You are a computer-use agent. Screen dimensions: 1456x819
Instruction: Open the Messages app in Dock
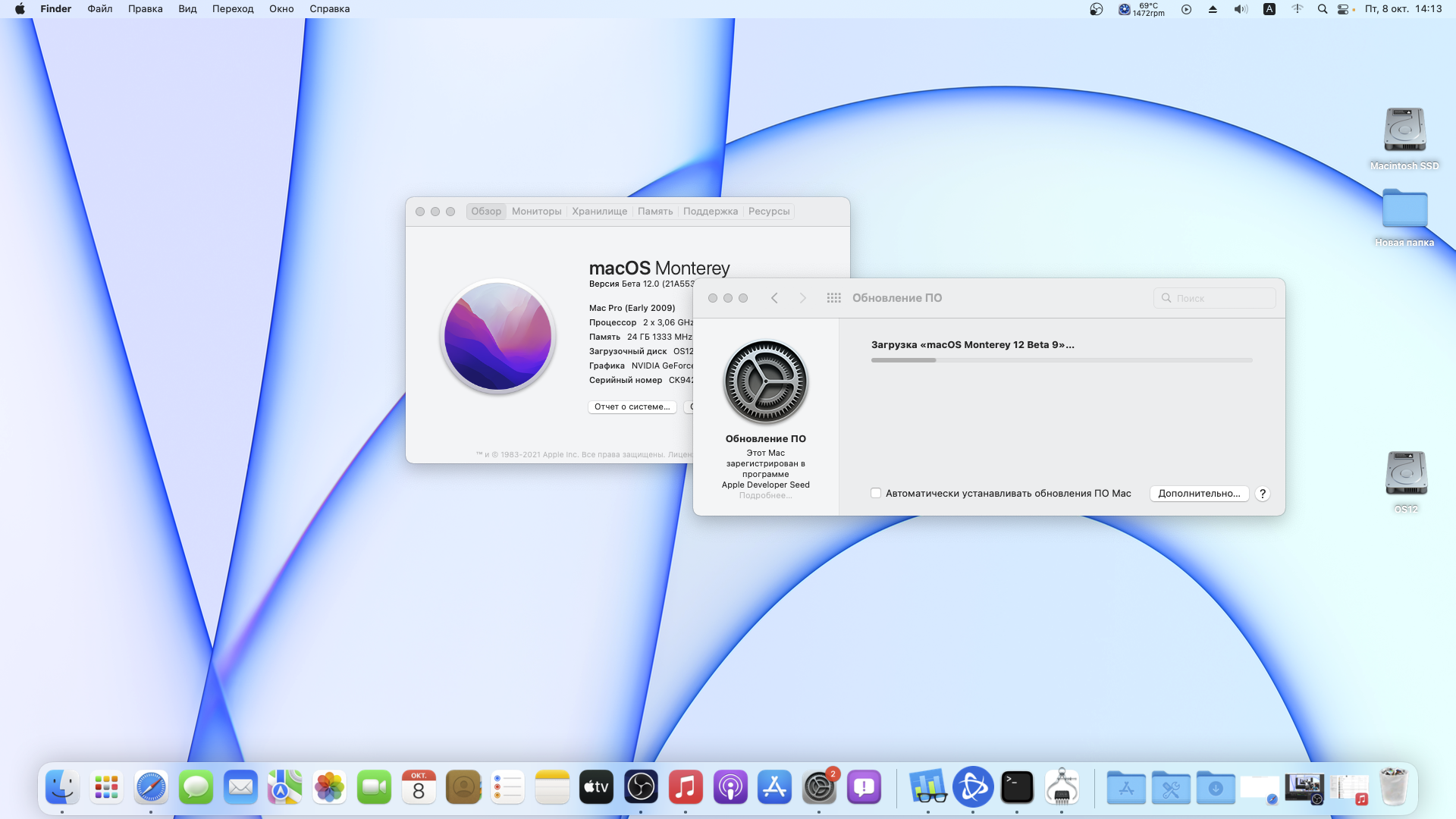(x=196, y=787)
